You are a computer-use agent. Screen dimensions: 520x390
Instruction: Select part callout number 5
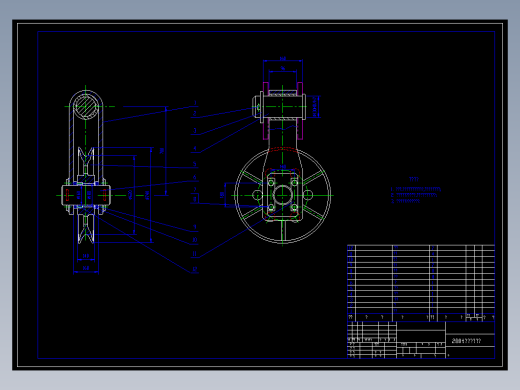[195, 164]
